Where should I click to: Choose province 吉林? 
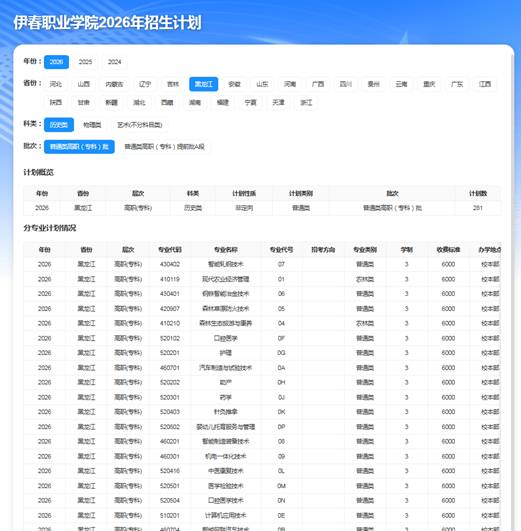173,84
